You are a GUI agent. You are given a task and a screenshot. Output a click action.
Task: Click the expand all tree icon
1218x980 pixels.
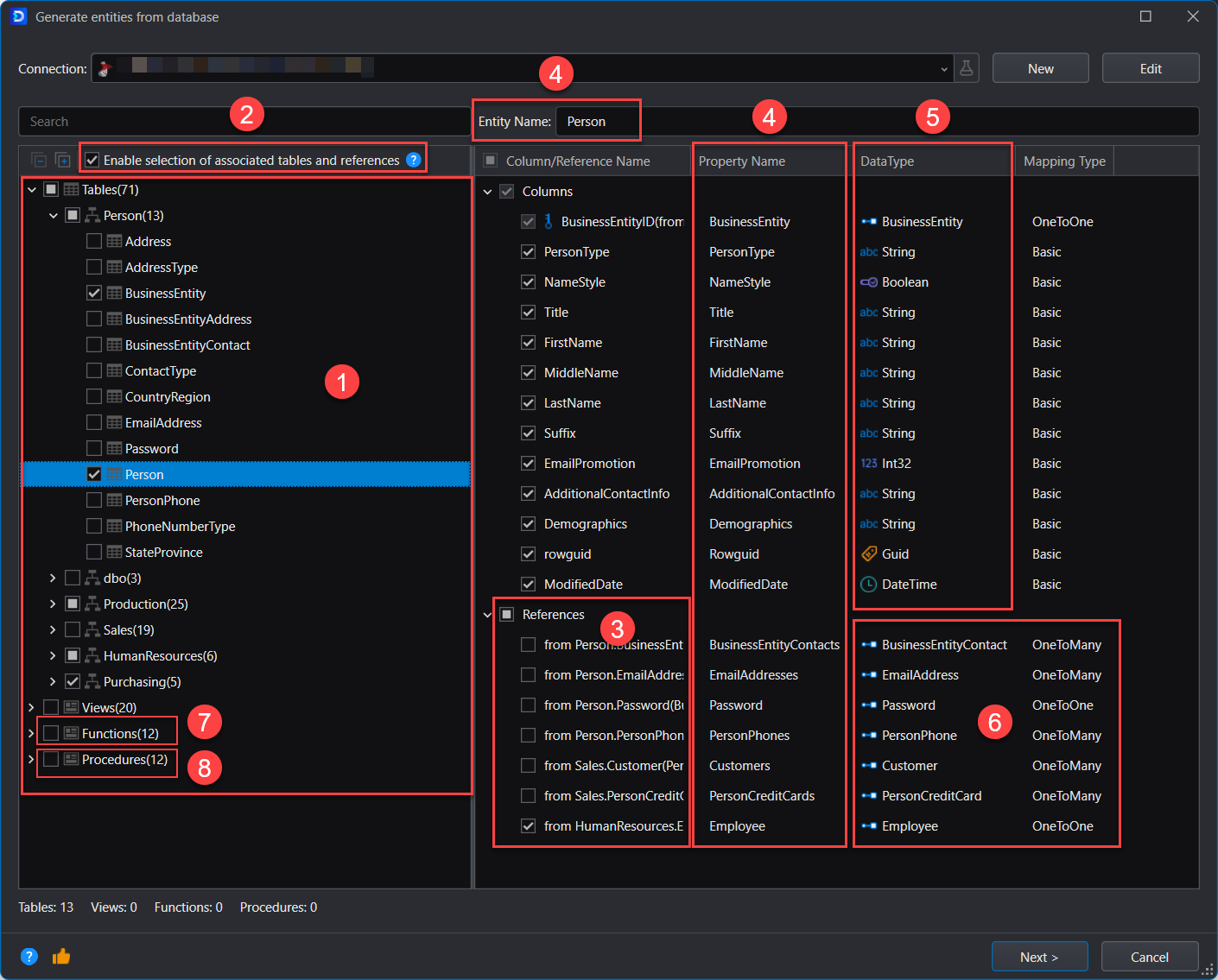click(63, 160)
